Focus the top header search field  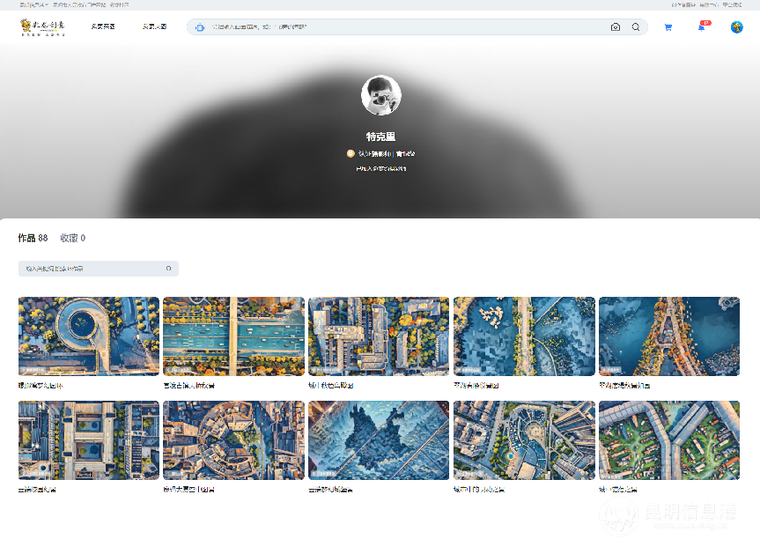[400, 27]
